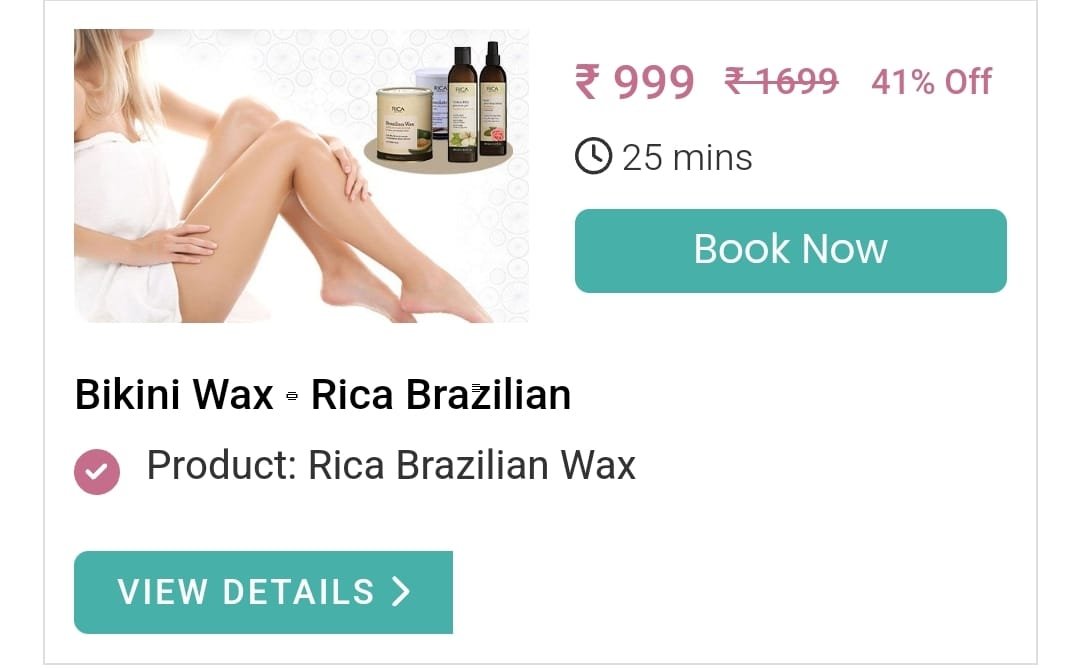This screenshot has width=1080, height=669.
Task: Click the chevron arrow in View Details
Action: (401, 591)
